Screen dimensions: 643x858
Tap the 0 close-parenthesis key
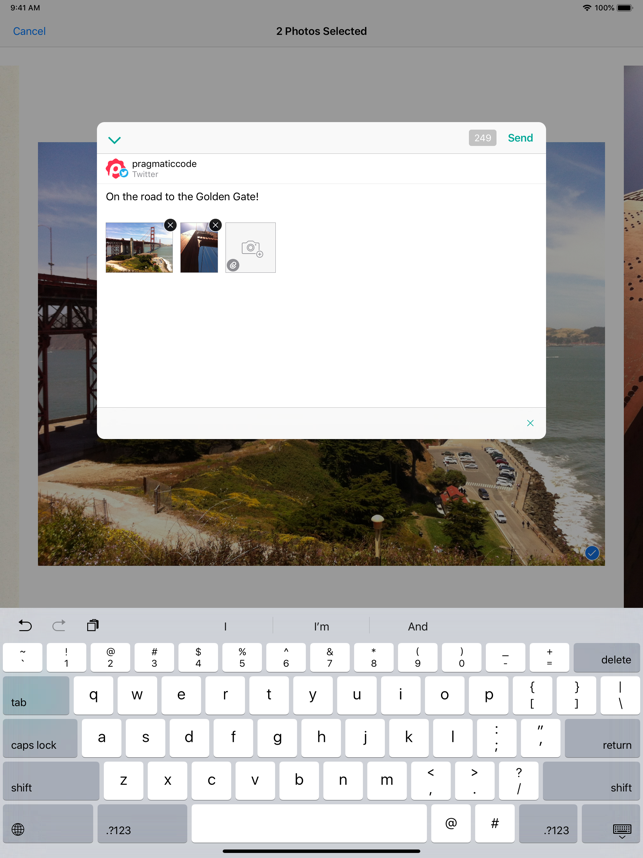click(x=461, y=657)
